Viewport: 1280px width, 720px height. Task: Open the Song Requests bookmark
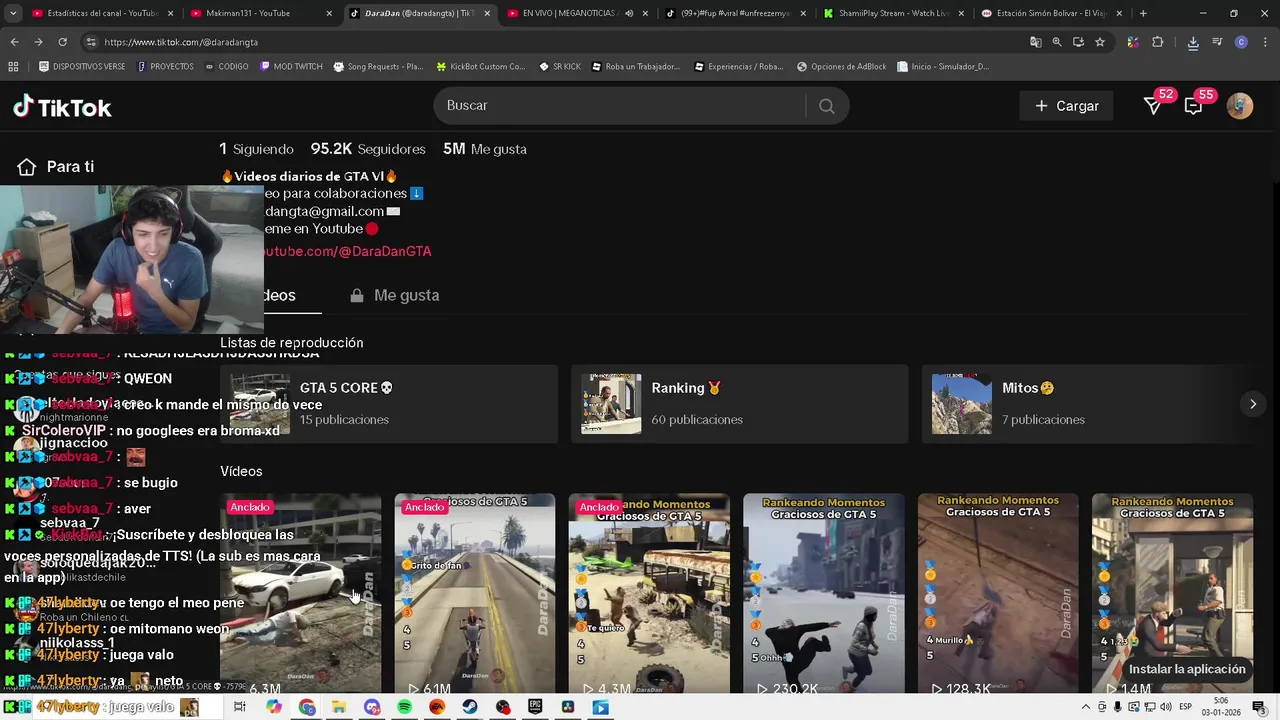coord(378,66)
